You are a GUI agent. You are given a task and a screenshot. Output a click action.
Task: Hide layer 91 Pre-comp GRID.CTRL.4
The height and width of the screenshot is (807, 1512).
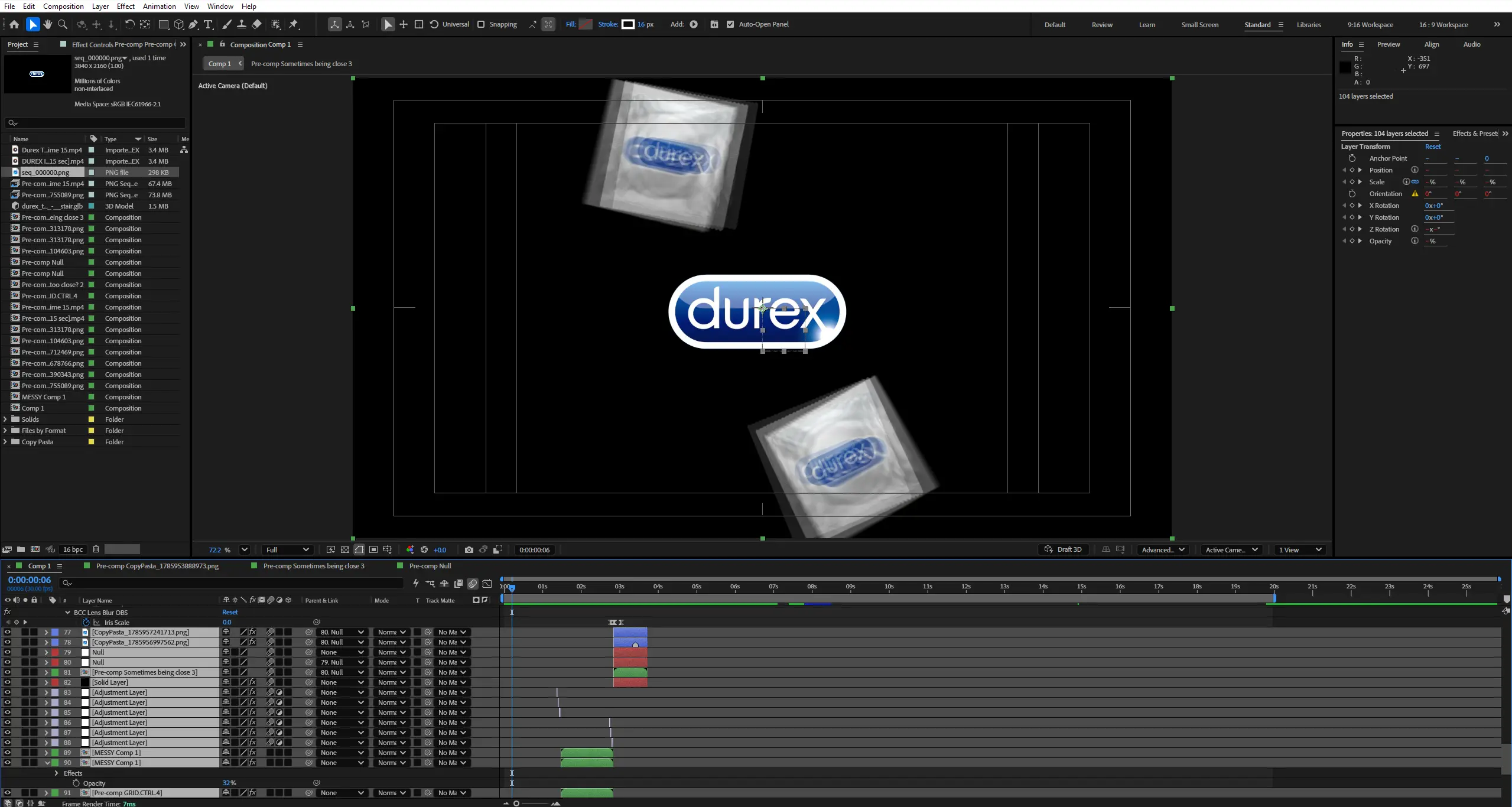point(7,793)
